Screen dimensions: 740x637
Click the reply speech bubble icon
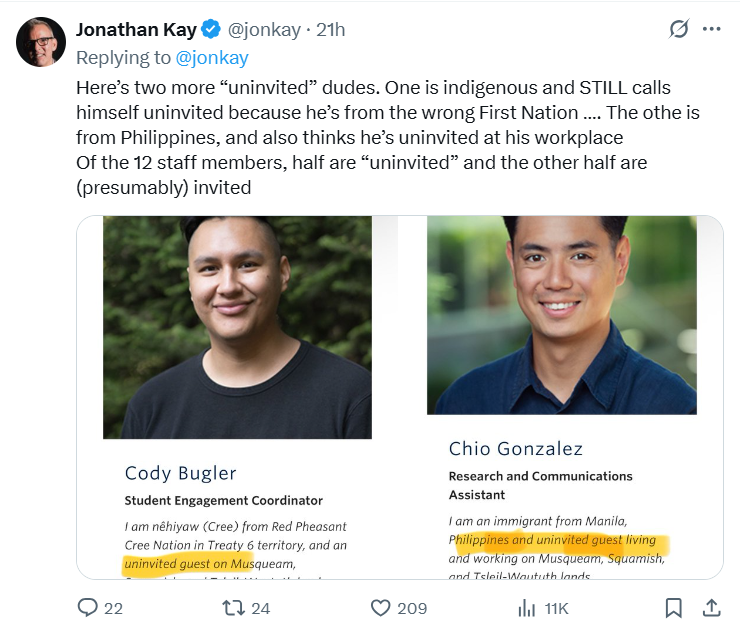tap(88, 607)
